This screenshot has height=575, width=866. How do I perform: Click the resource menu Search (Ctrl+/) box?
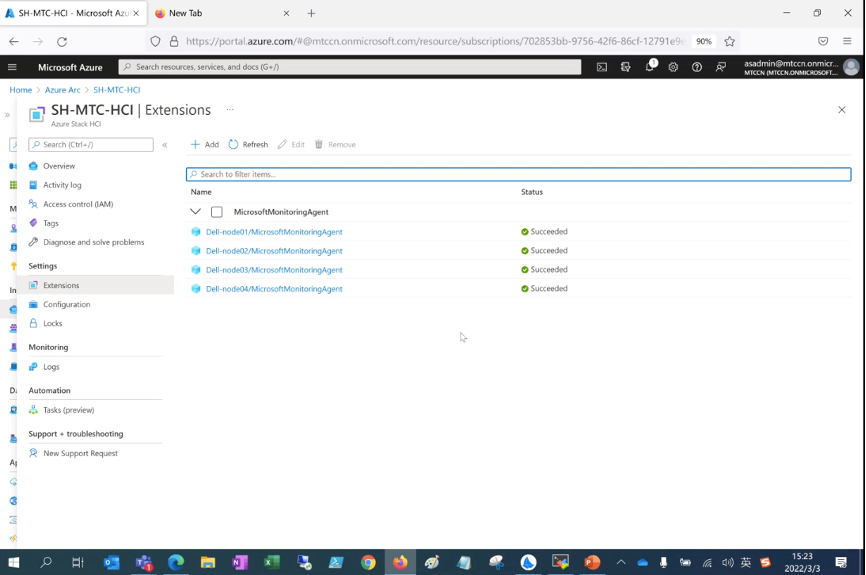[91, 144]
